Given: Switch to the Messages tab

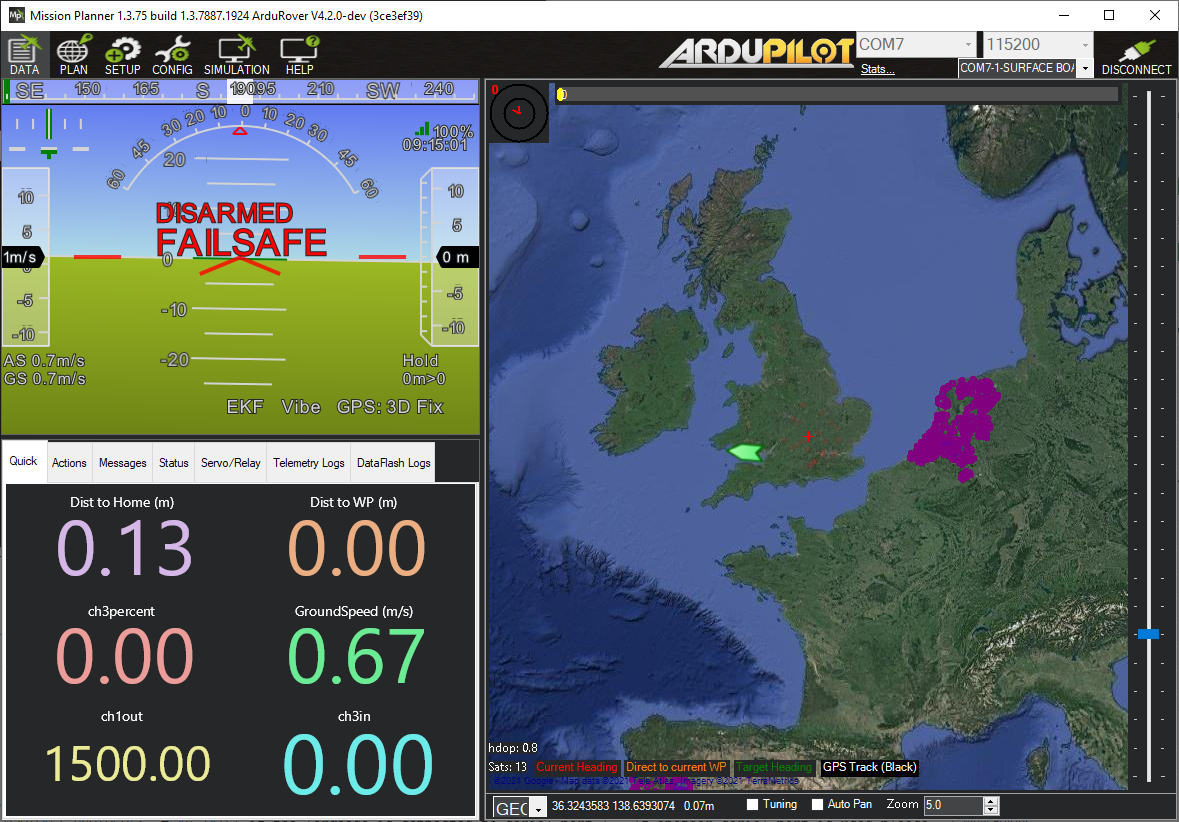Looking at the screenshot, I should [122, 463].
